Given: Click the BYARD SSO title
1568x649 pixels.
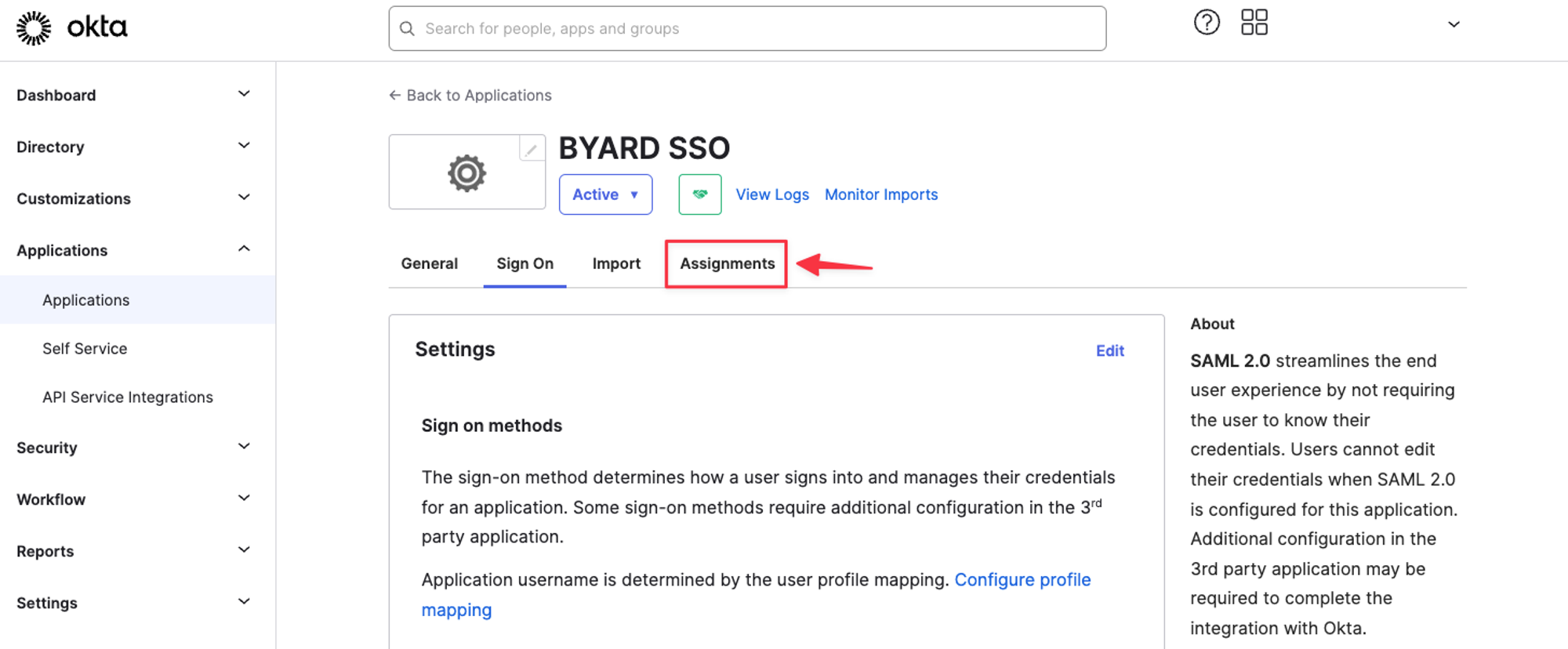Looking at the screenshot, I should click(644, 148).
